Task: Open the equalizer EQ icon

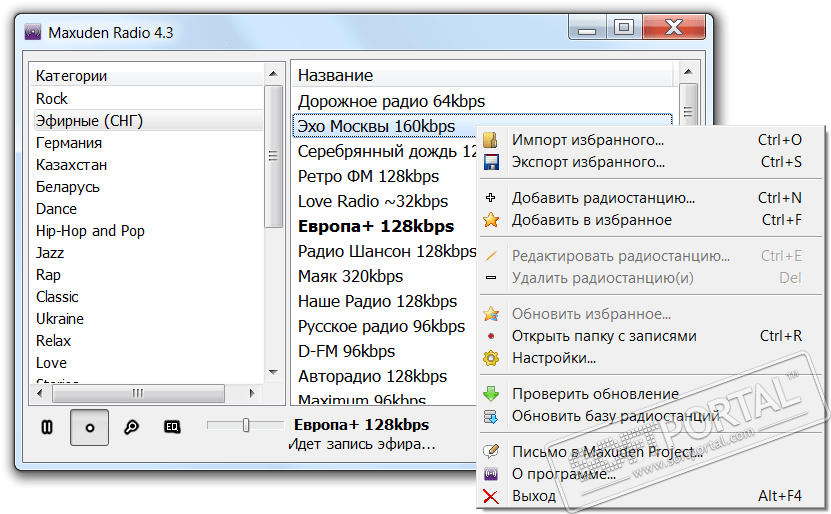Action: pyautogui.click(x=172, y=427)
